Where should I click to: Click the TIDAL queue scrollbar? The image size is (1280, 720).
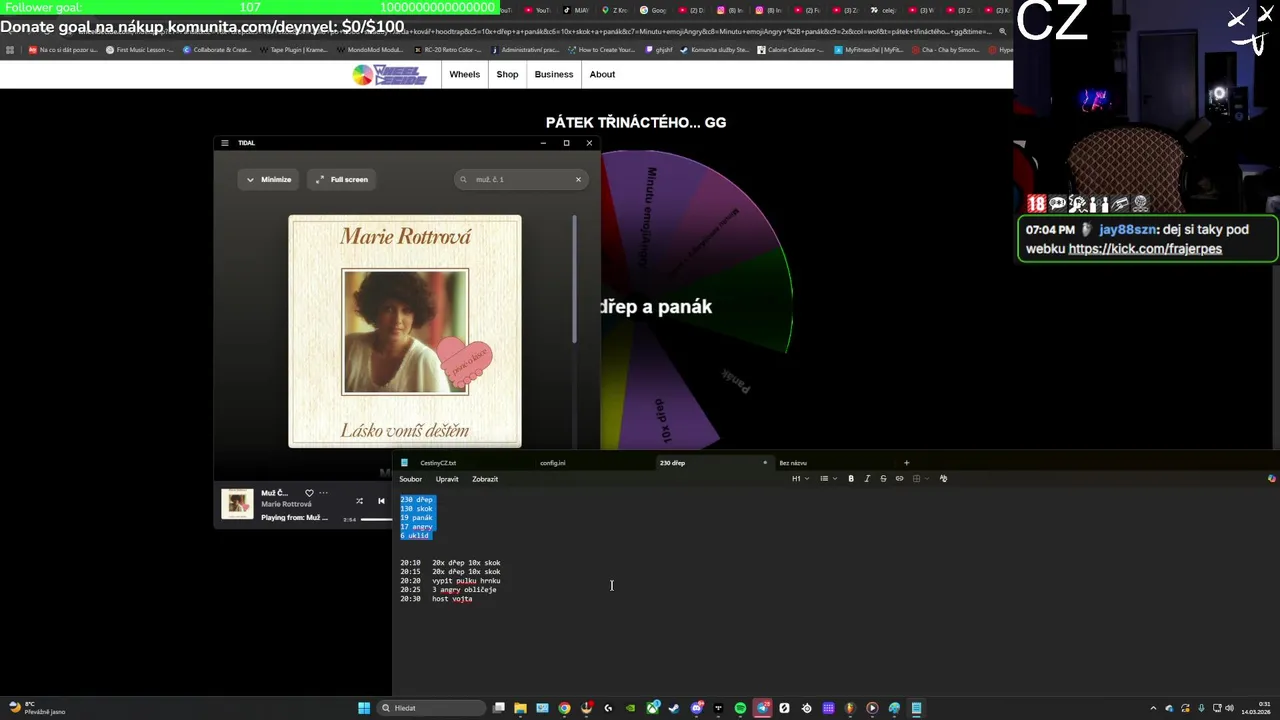coord(574,280)
